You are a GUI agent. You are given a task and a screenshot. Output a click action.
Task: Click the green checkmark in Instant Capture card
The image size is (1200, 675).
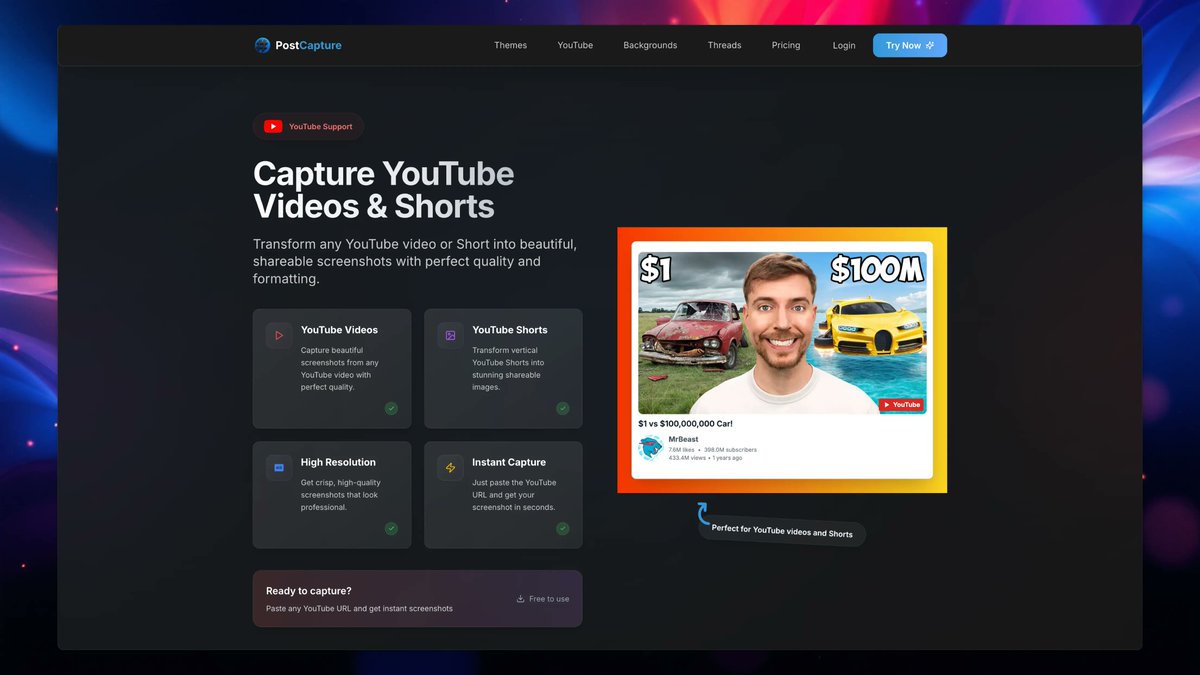tap(563, 528)
